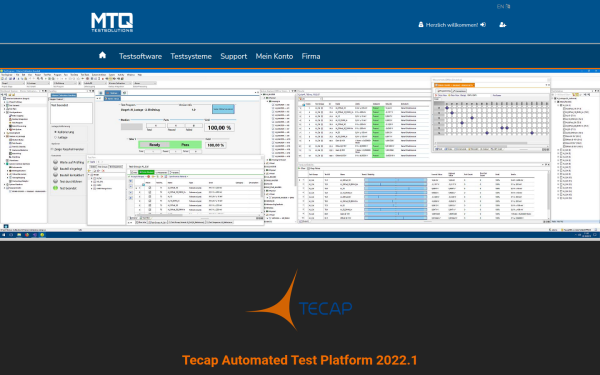Click the MTQ Testsolutions logo
The height and width of the screenshot is (375, 600).
tap(112, 22)
